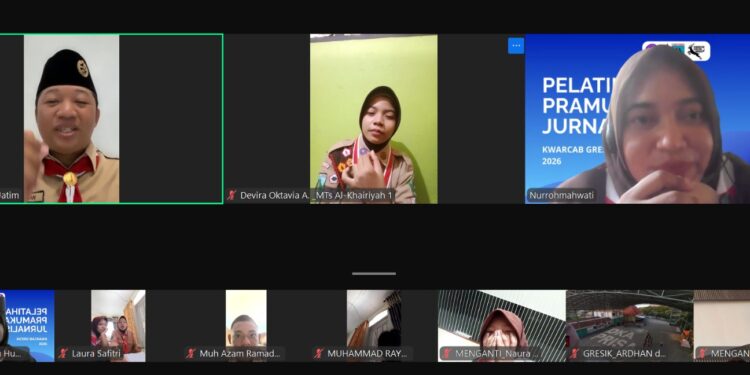The image size is (750, 375).
Task: Click the name label 'MUHAMMAD RAY...'
Action: tap(367, 353)
